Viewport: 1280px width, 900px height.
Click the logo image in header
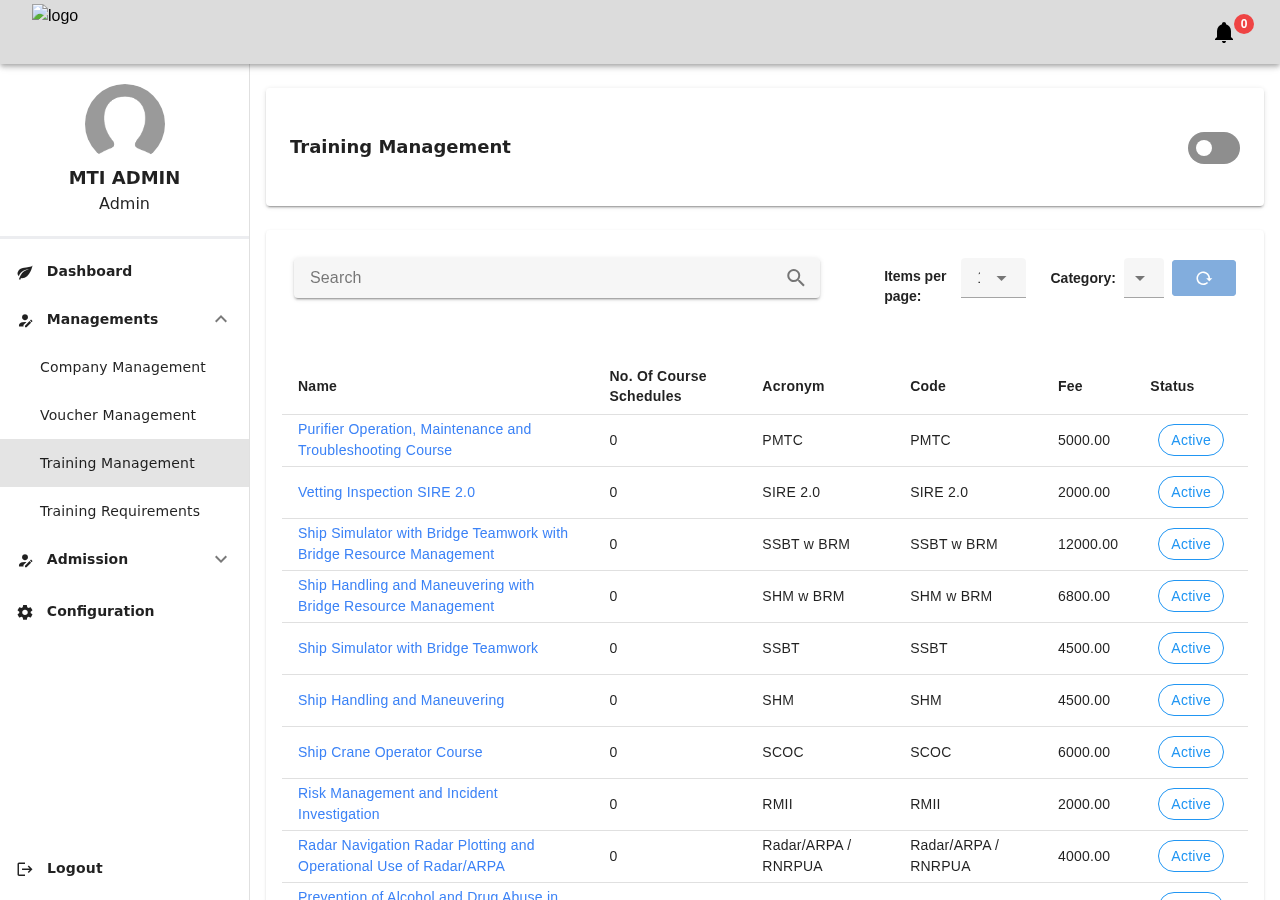click(x=55, y=15)
